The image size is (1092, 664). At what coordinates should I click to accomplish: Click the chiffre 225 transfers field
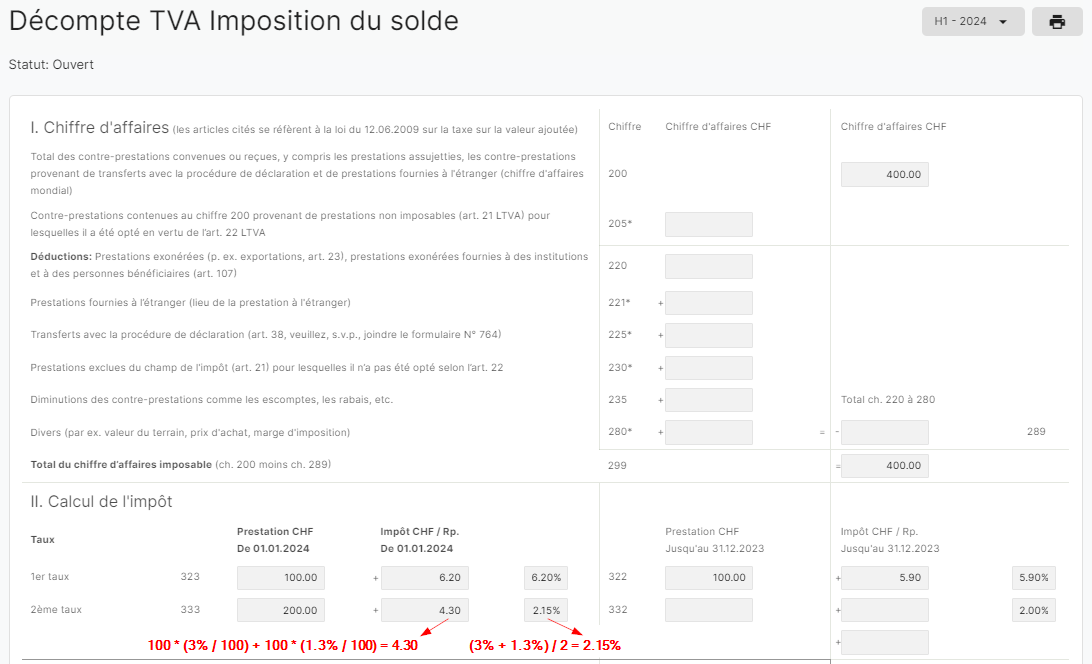[x=708, y=335]
